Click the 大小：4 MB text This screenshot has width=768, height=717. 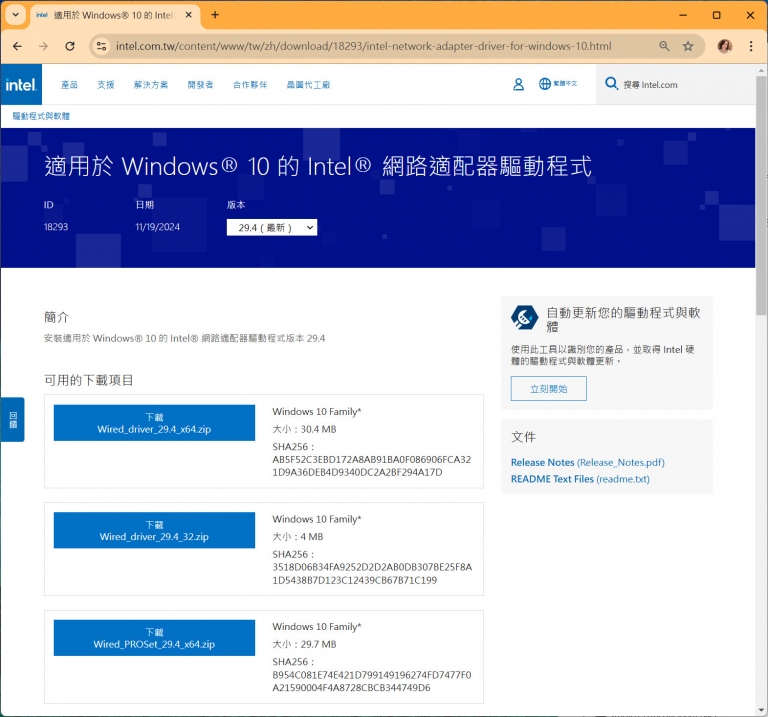point(298,537)
